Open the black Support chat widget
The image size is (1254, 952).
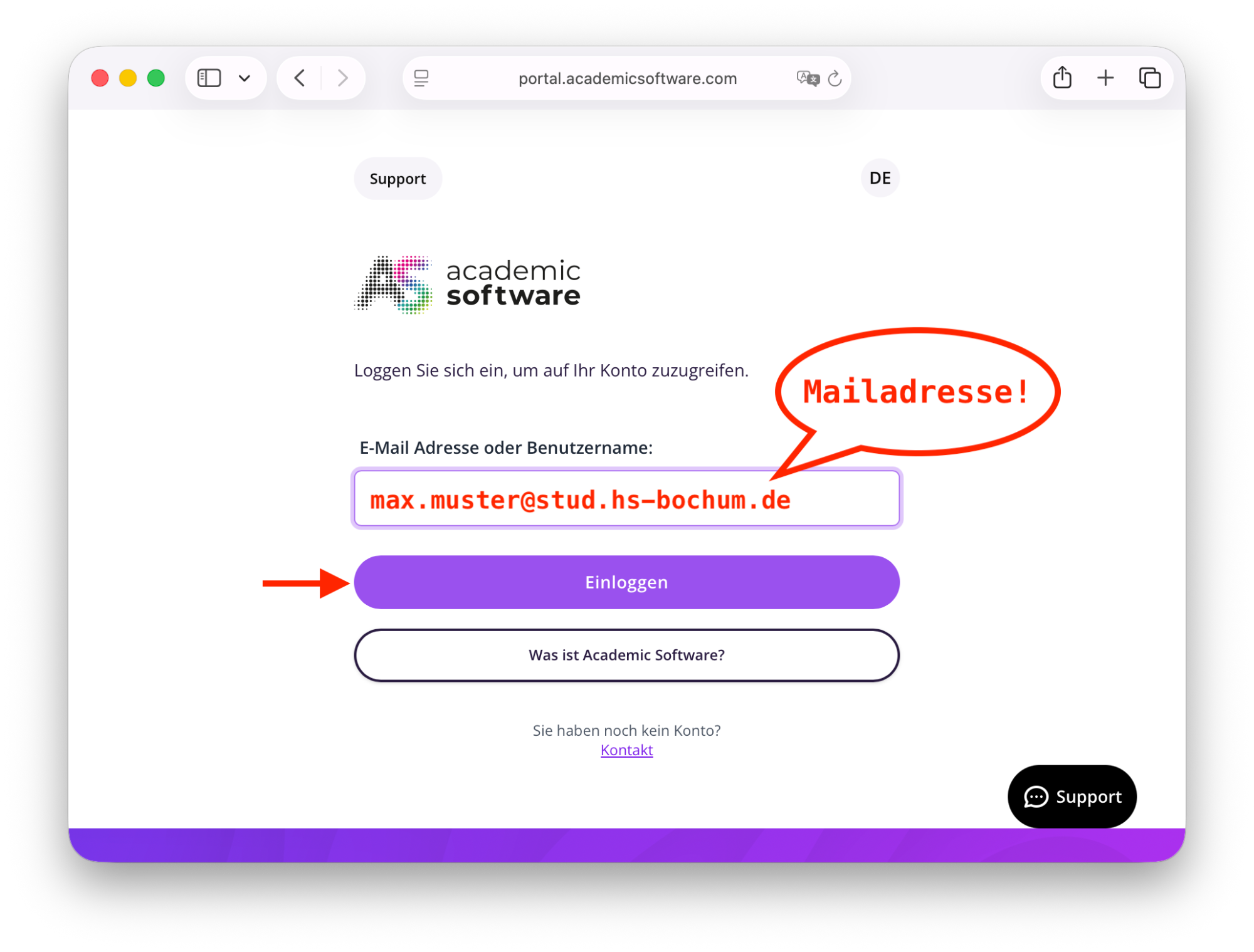pos(1072,797)
